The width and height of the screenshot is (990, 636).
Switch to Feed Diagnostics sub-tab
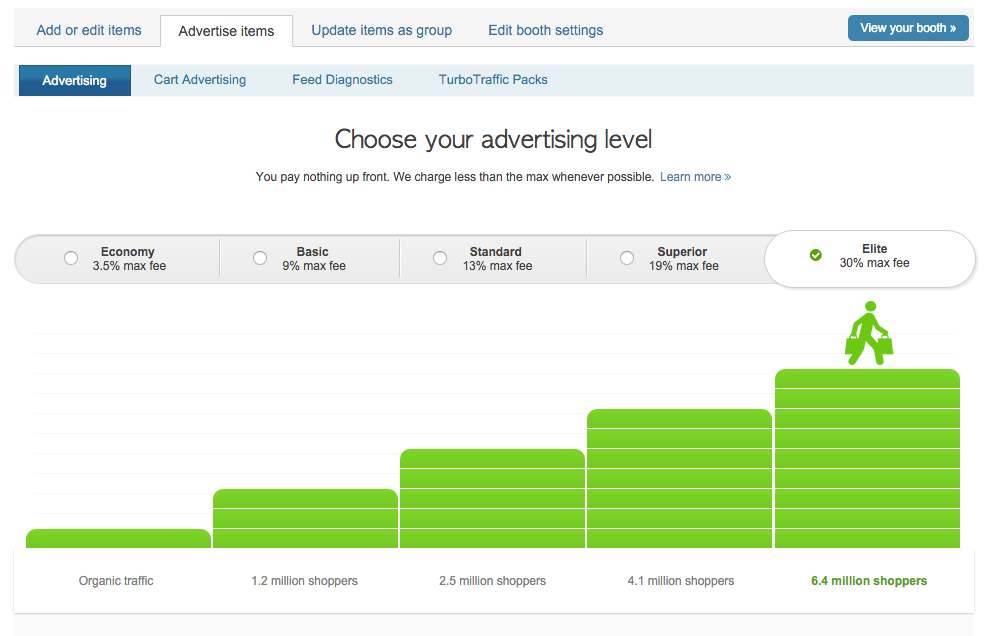click(342, 80)
